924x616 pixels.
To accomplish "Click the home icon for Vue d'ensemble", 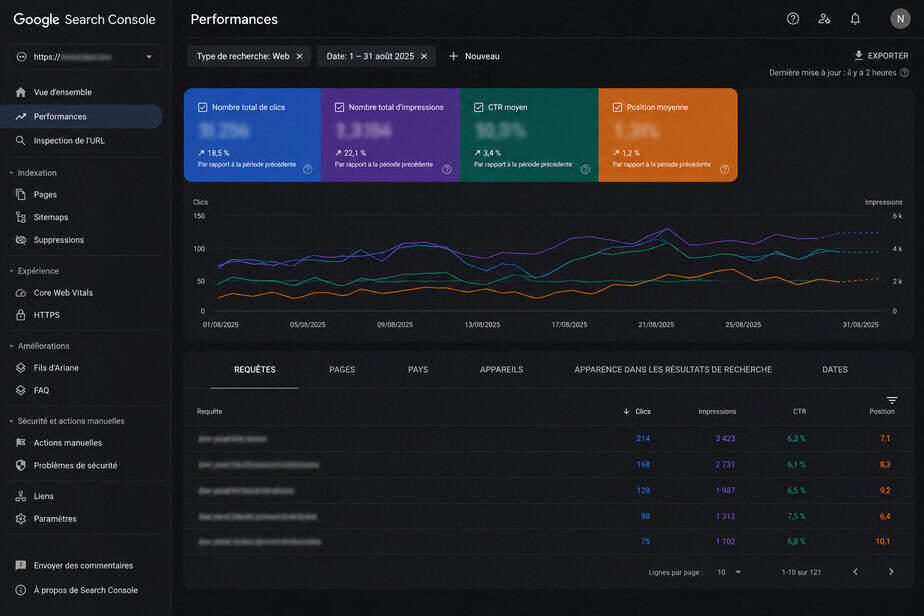I will tap(21, 92).
